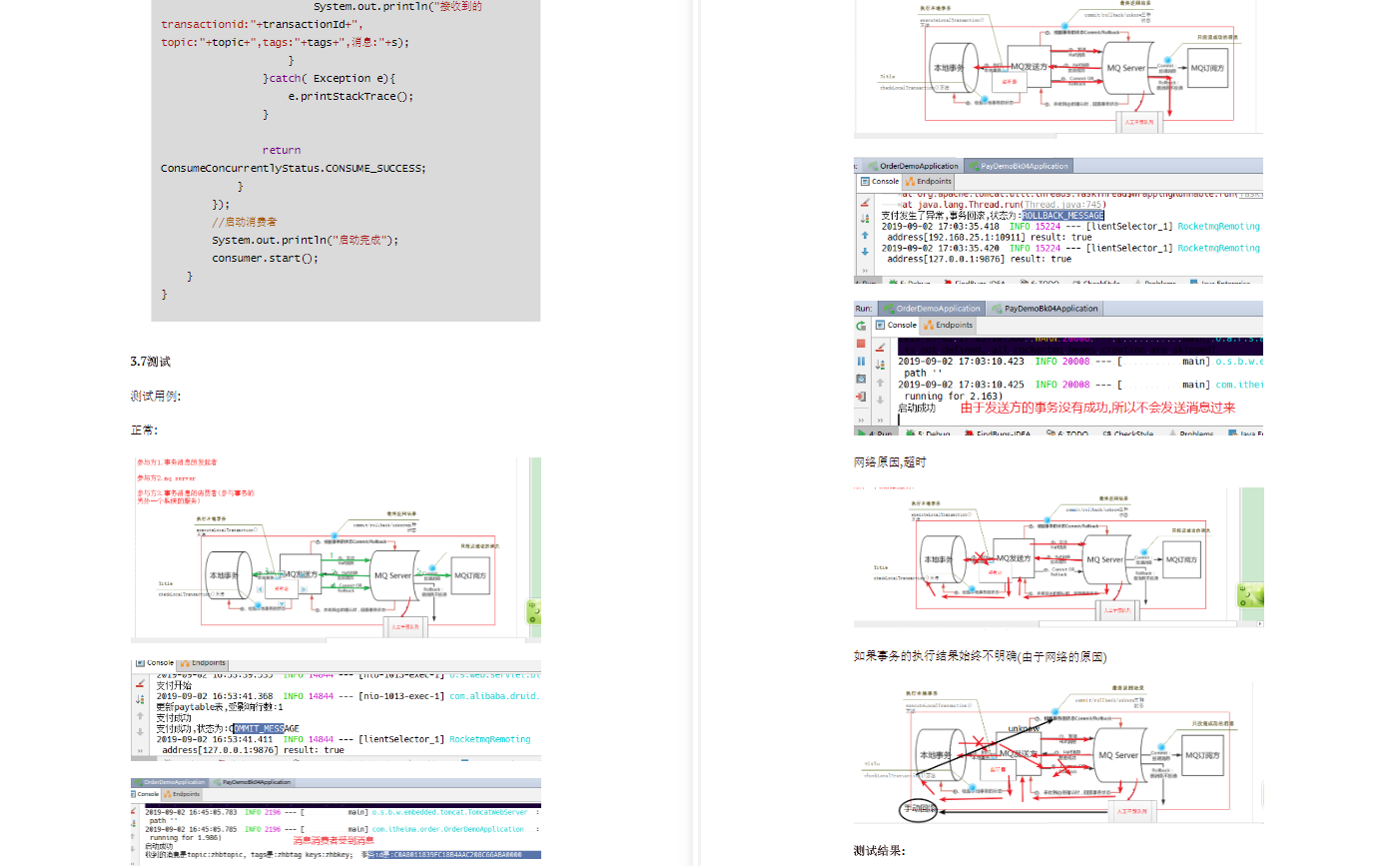Click the camera dump-threads icon in the Run: panel
This screenshot has height=866, width=1400.
[x=861, y=379]
